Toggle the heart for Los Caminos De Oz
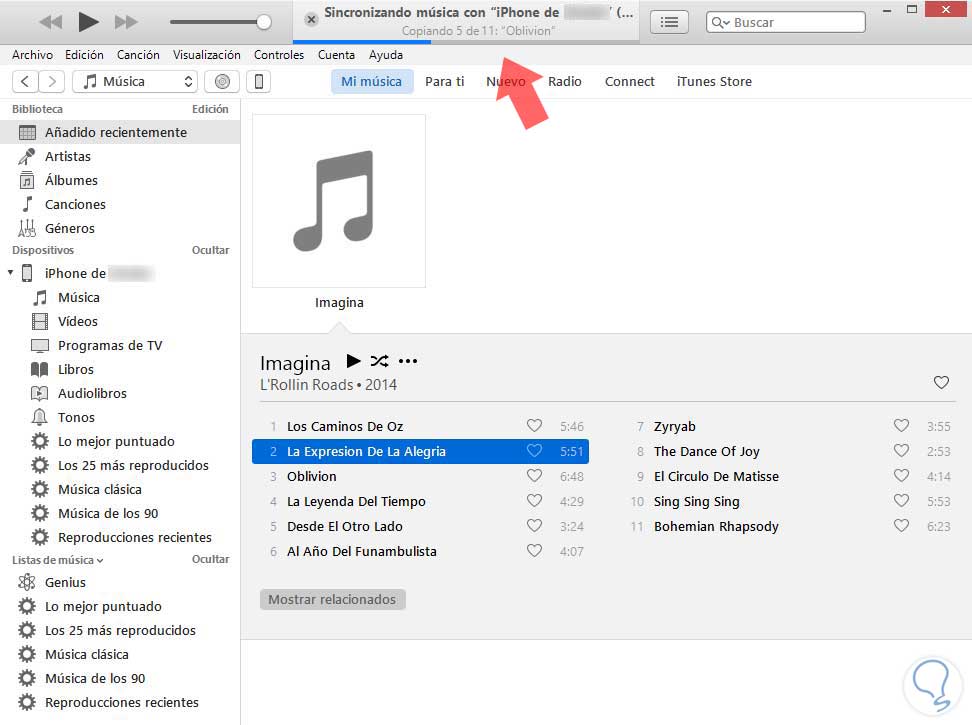 (x=534, y=425)
